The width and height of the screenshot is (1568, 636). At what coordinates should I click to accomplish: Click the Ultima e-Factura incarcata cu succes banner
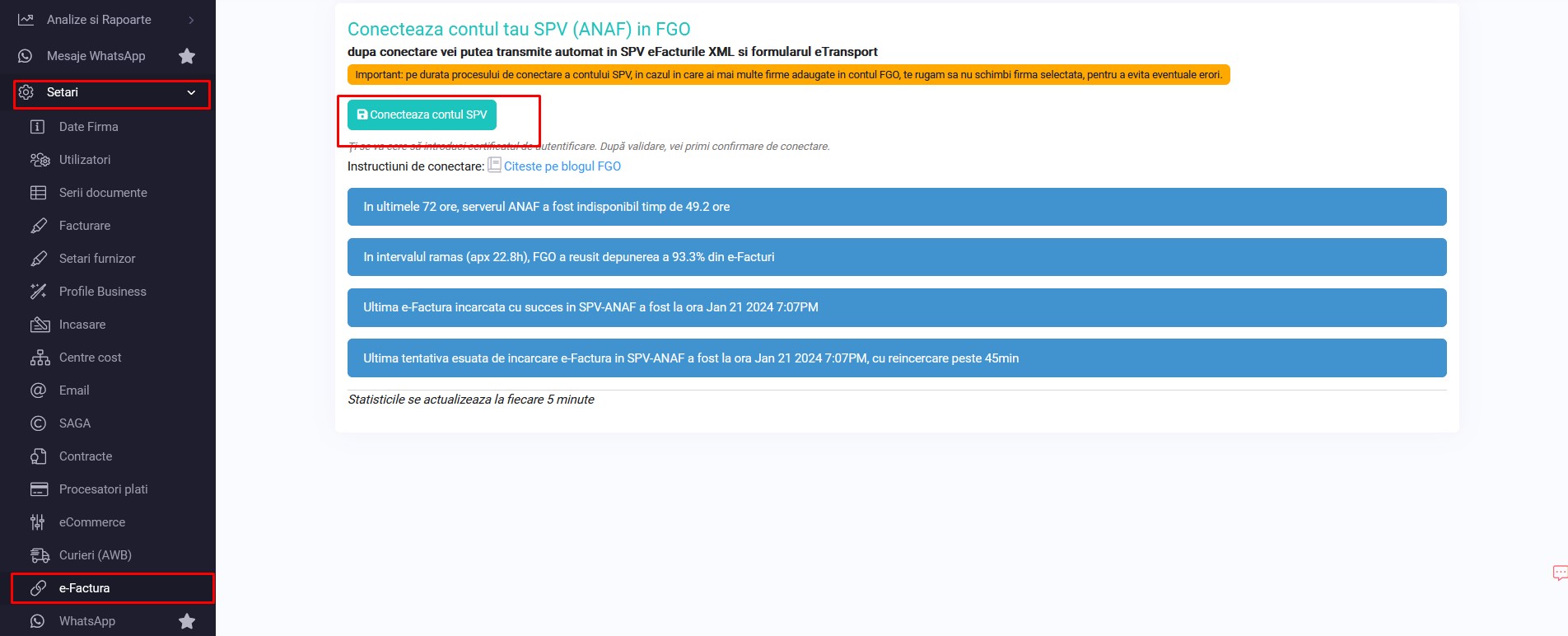pyautogui.click(x=897, y=307)
